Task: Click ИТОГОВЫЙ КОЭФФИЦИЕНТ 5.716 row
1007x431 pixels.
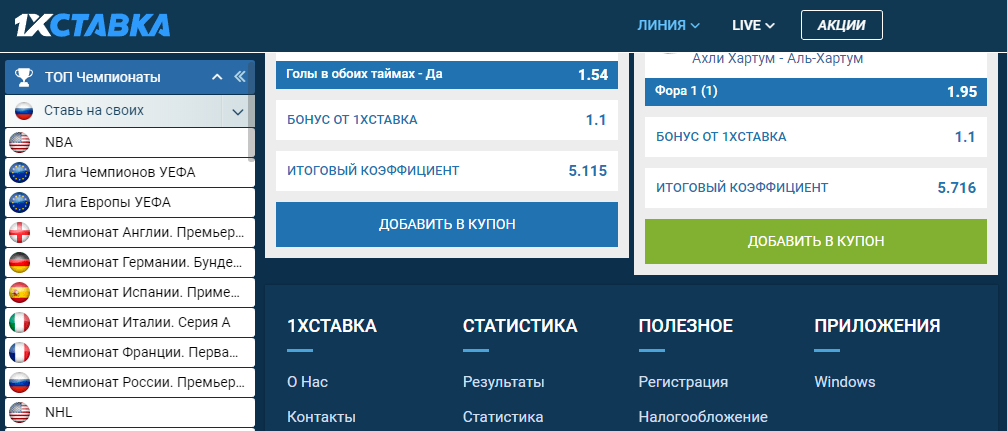Action: [816, 188]
